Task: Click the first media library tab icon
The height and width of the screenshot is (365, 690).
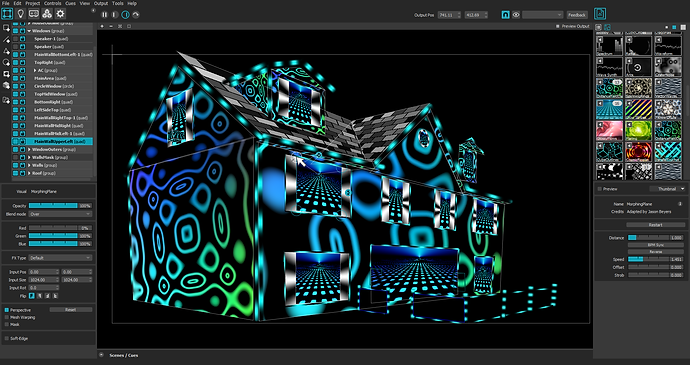Action: [x=599, y=27]
